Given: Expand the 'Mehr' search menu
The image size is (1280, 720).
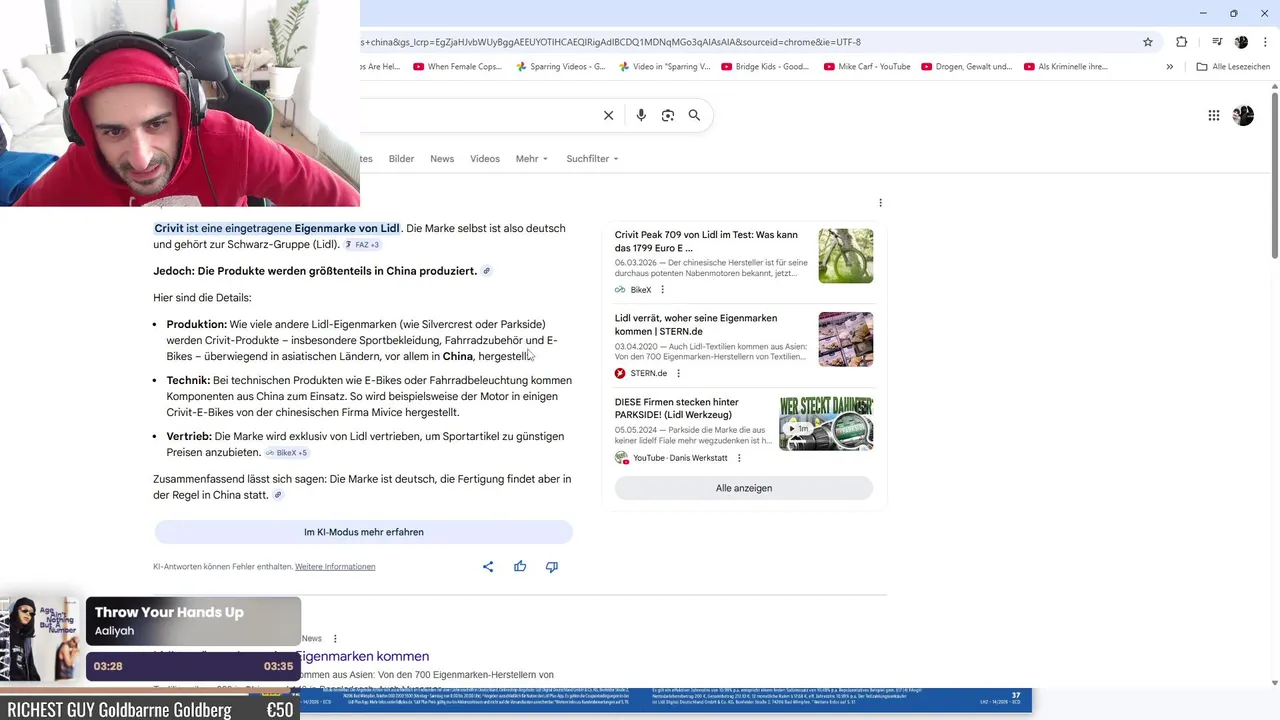Looking at the screenshot, I should tap(532, 159).
